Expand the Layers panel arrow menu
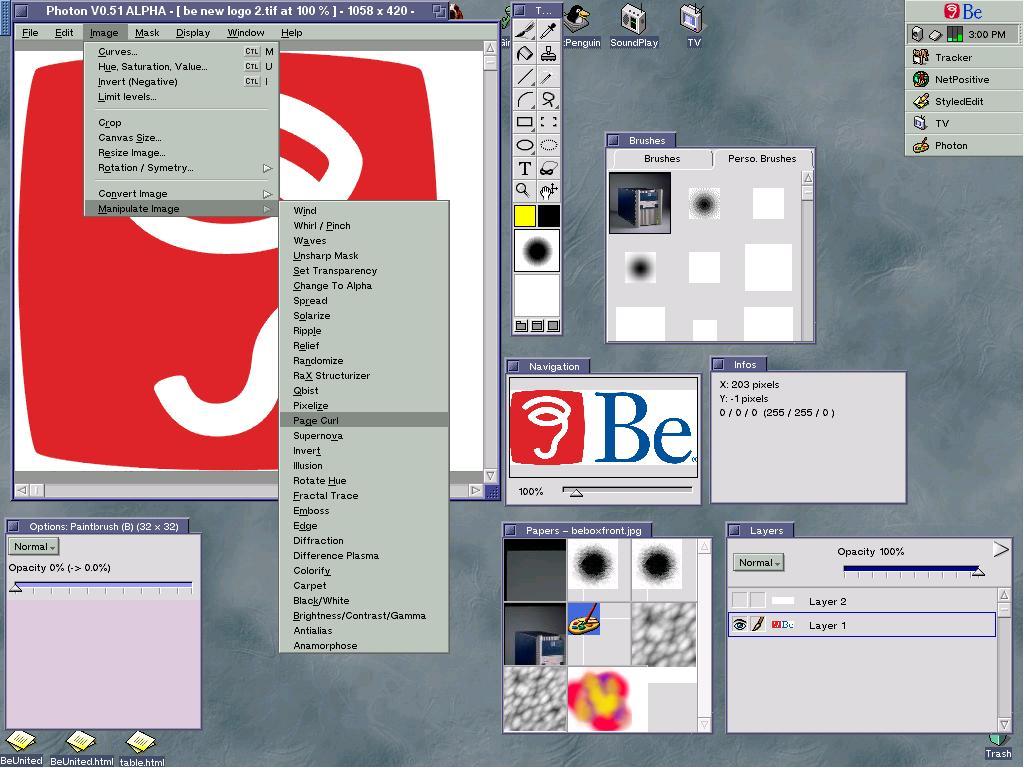The width and height of the screenshot is (1024, 768). coord(1000,549)
